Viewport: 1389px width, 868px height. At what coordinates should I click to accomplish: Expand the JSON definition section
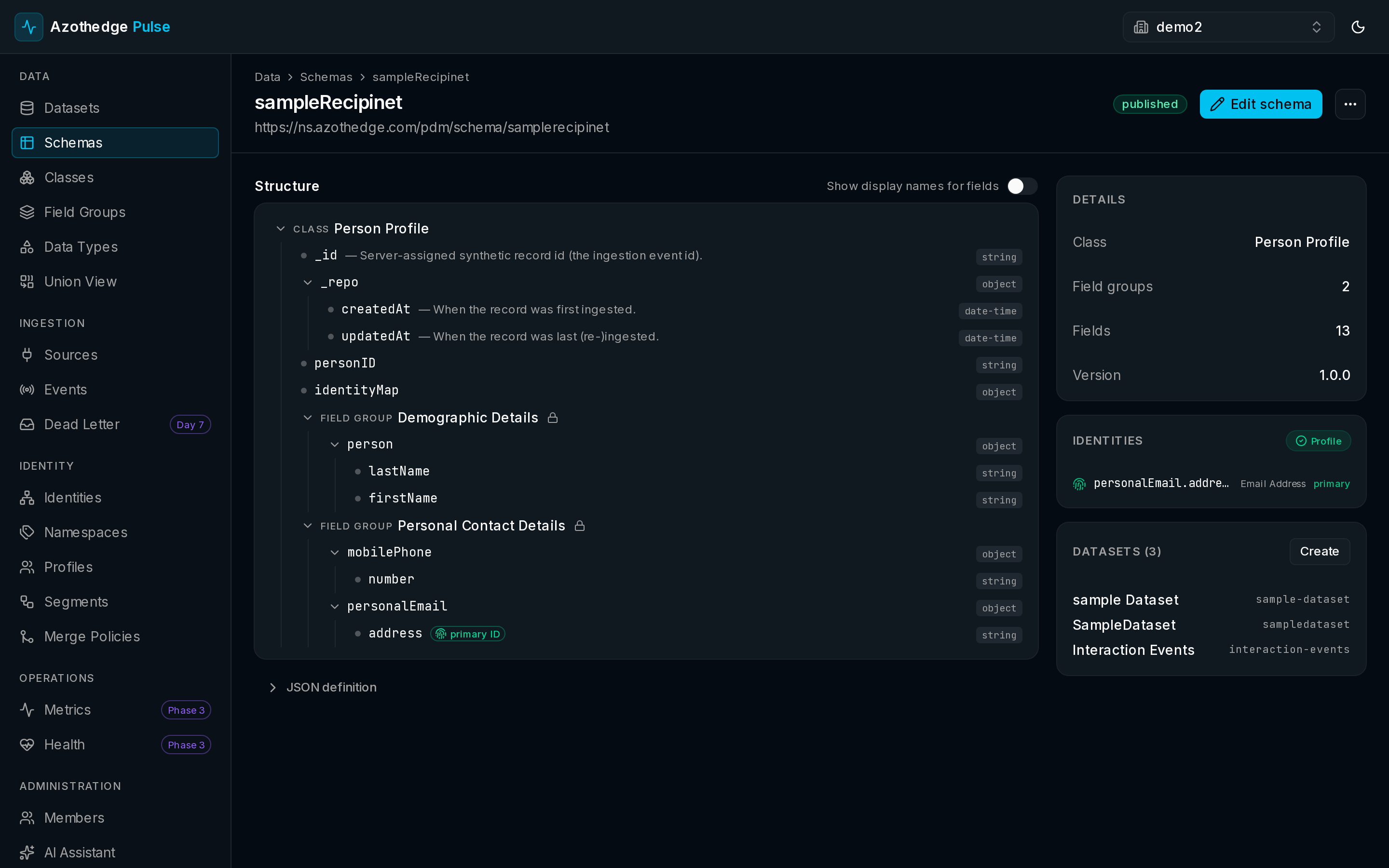click(x=323, y=687)
